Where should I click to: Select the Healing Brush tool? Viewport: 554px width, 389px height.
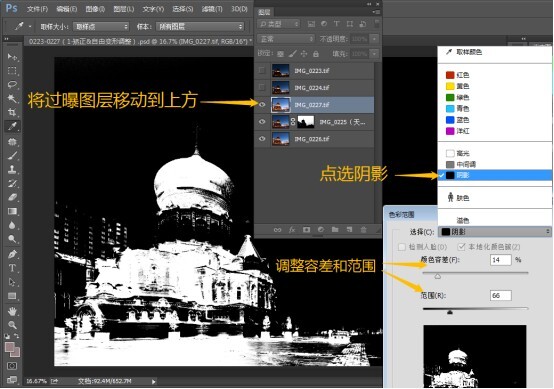click(x=12, y=142)
